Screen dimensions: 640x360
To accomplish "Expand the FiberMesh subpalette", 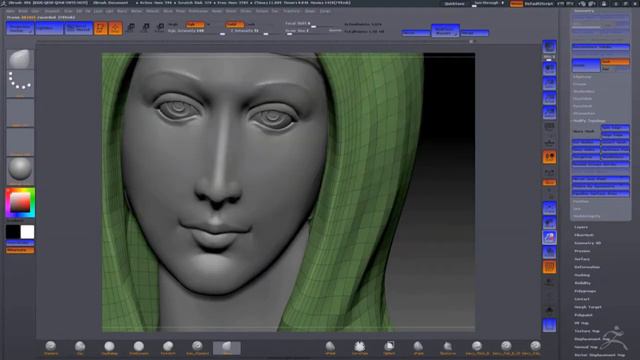I will 584,235.
